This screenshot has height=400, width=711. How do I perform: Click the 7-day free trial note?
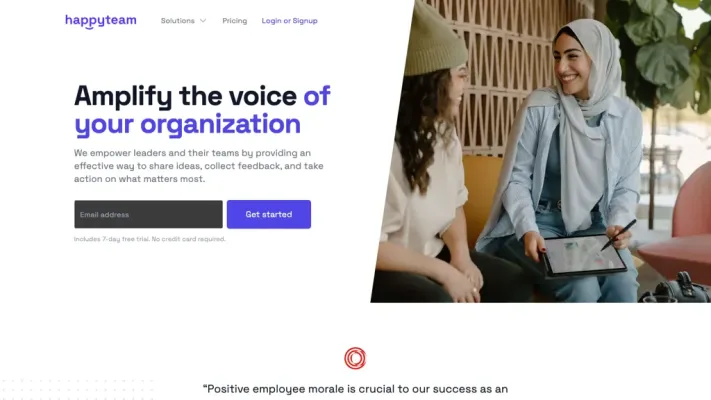point(150,239)
